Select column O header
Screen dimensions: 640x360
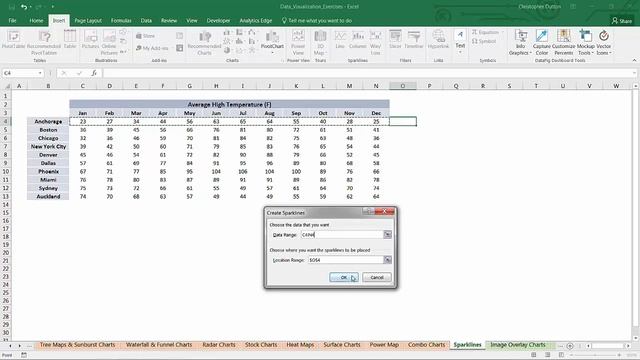(402, 86)
